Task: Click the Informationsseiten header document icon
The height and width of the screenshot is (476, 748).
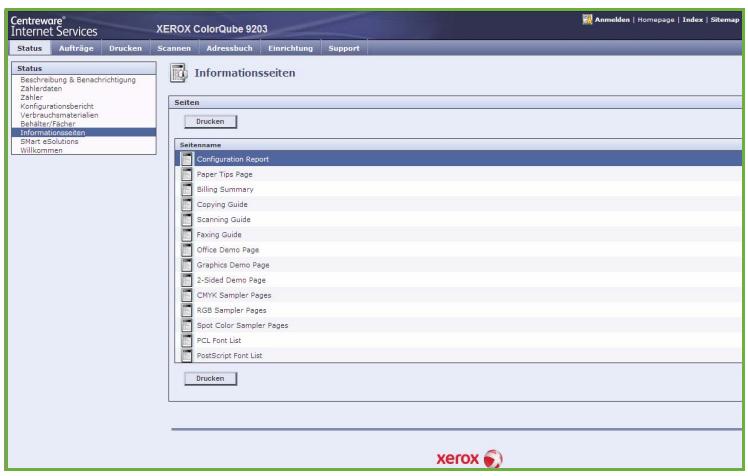Action: 179,73
